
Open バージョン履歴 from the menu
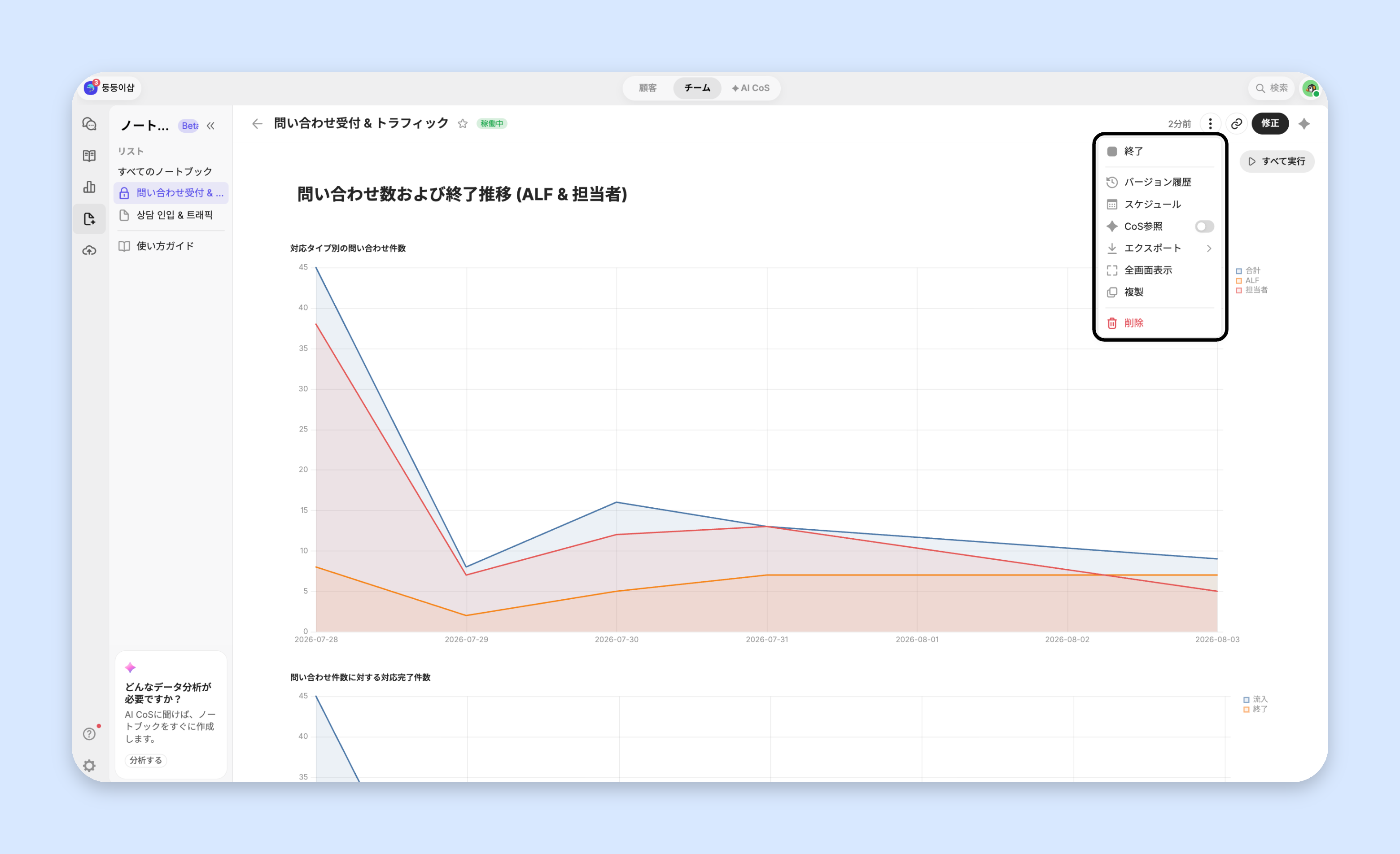[1159, 182]
